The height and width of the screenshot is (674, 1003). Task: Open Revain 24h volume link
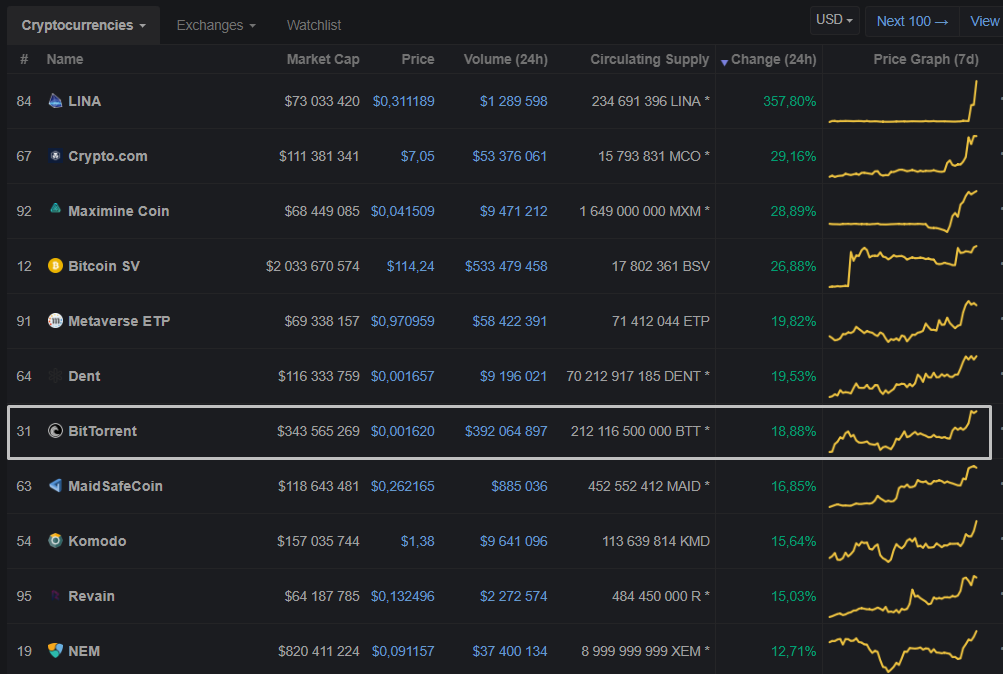(x=514, y=596)
